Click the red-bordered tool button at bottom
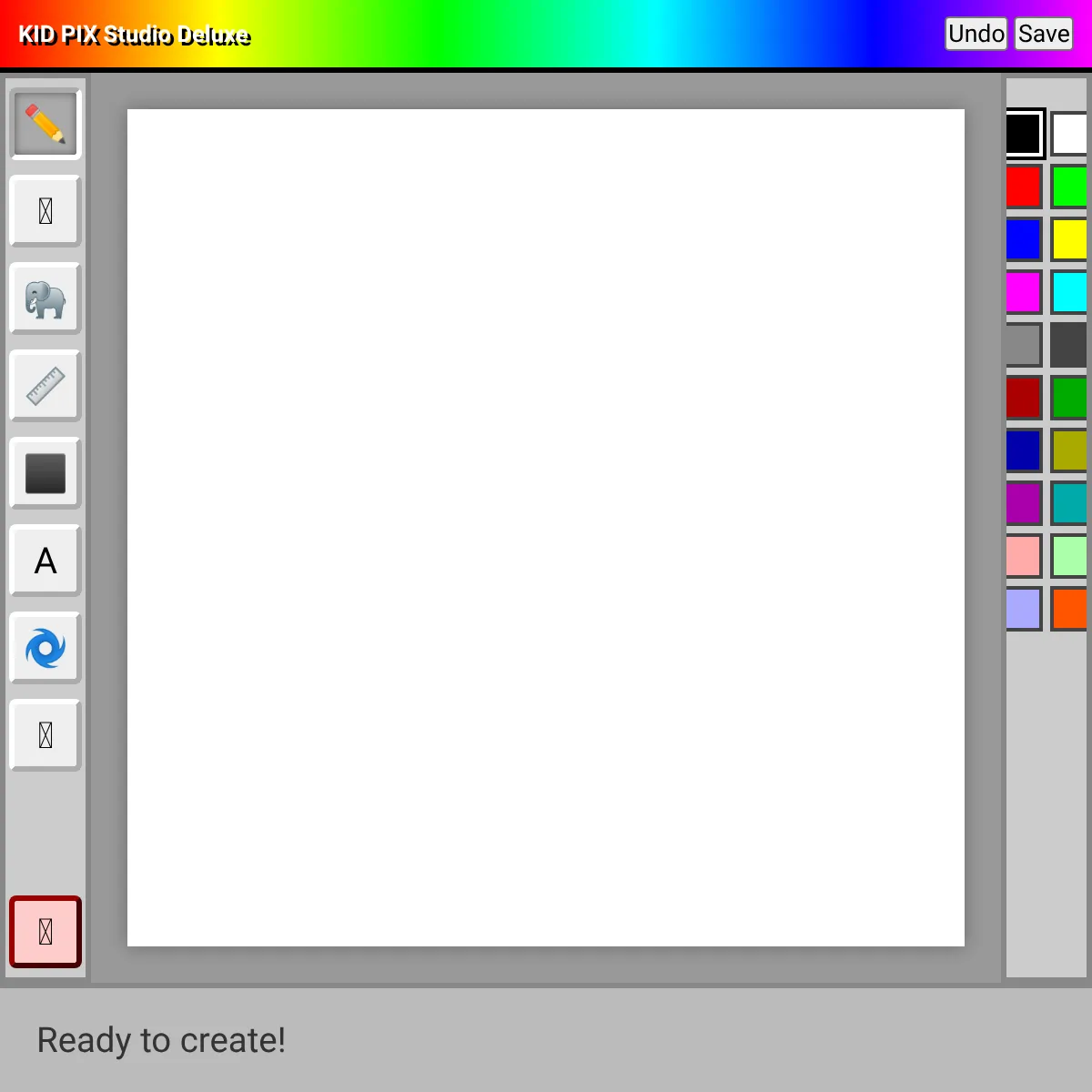The height and width of the screenshot is (1092, 1092). click(45, 932)
